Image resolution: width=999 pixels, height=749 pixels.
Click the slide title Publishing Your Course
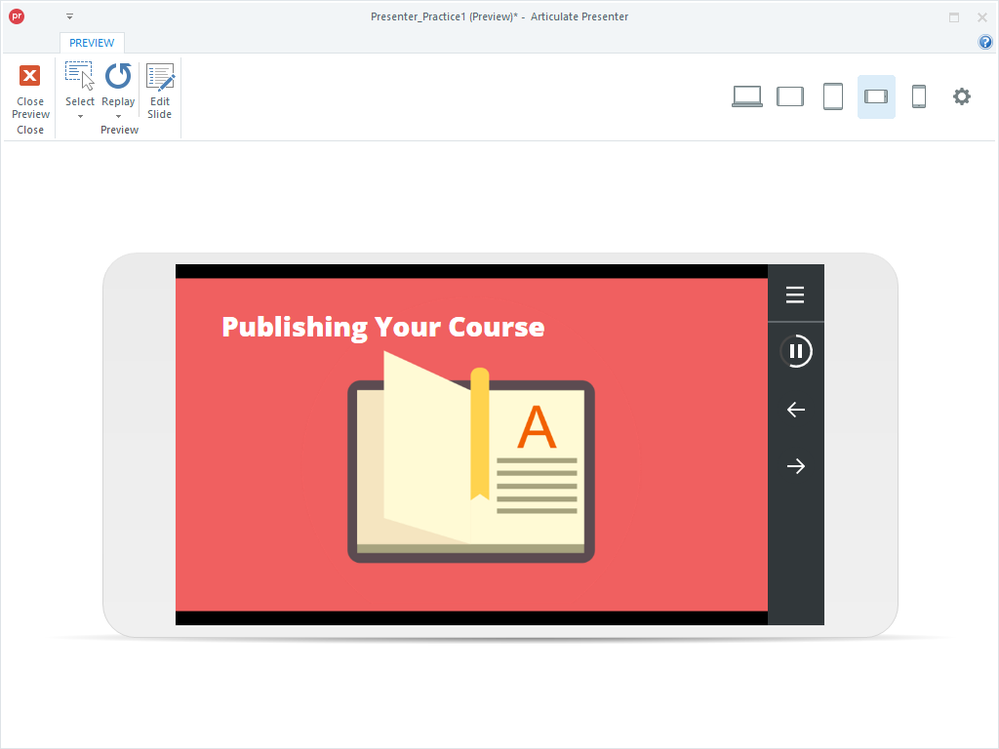coord(383,327)
